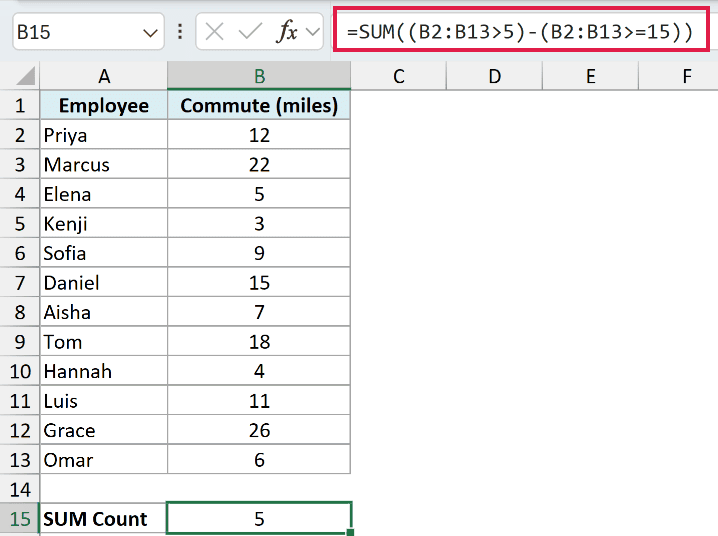Click Priya's commute value 12
Screen dimensions: 718x536
point(259,135)
